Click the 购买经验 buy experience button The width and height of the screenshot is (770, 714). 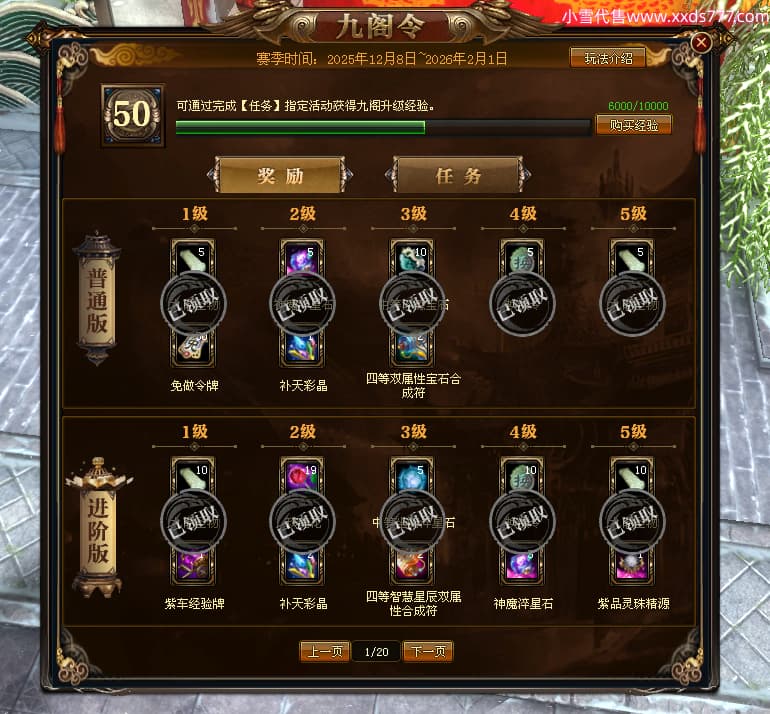coord(633,125)
